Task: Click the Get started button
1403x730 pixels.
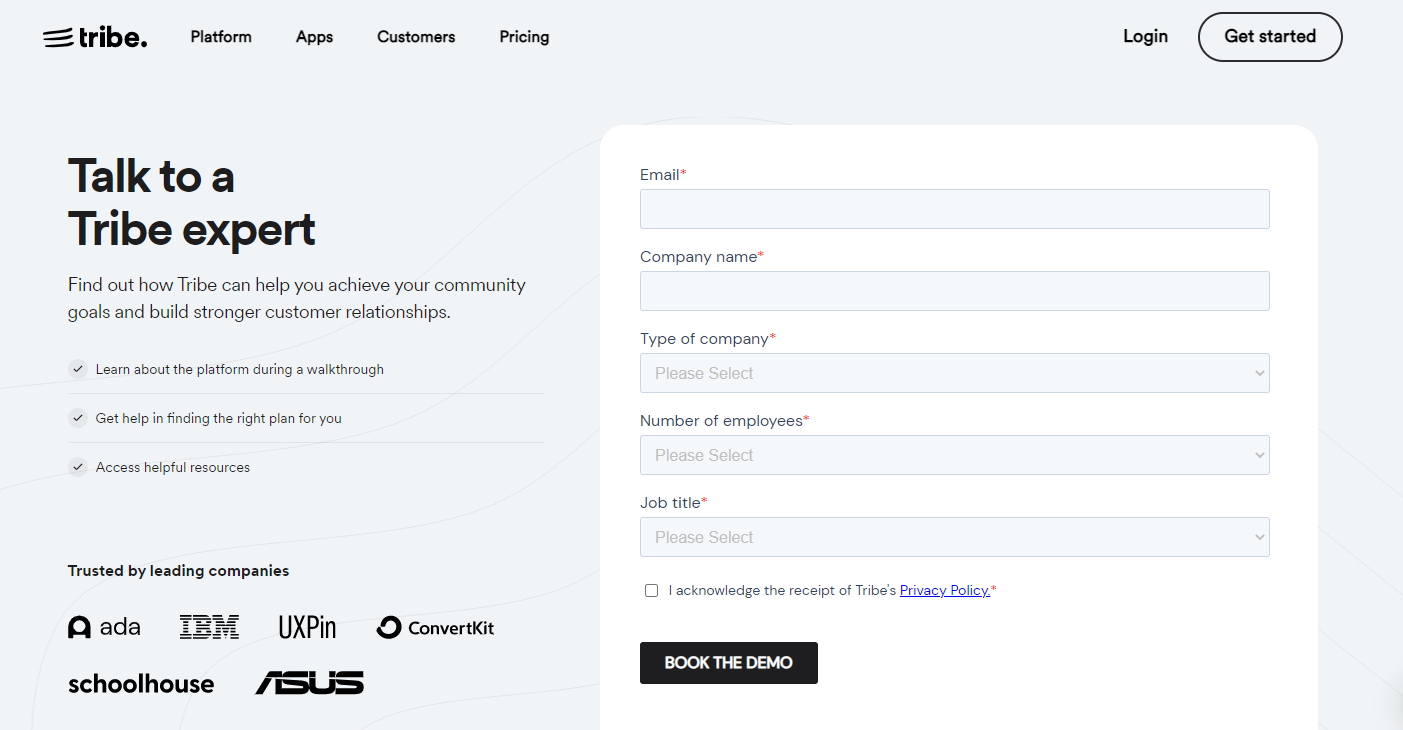Action: (1270, 37)
